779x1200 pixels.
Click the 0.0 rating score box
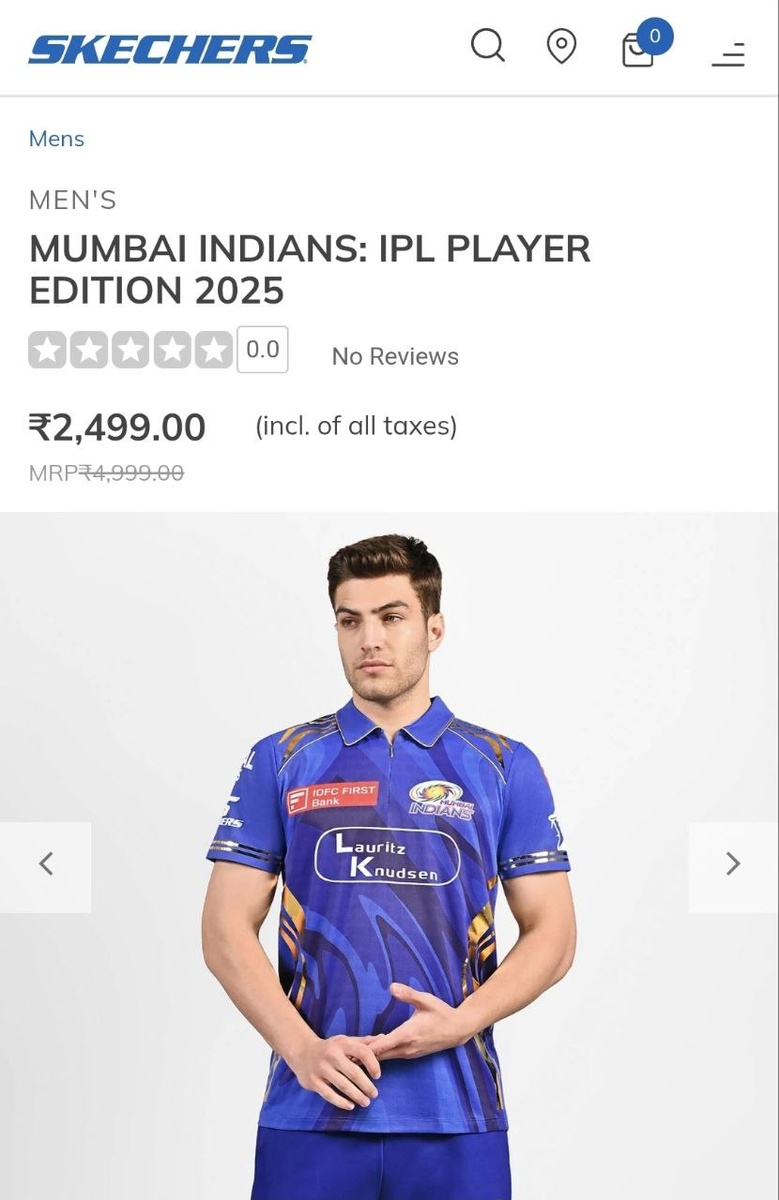pyautogui.click(x=263, y=350)
